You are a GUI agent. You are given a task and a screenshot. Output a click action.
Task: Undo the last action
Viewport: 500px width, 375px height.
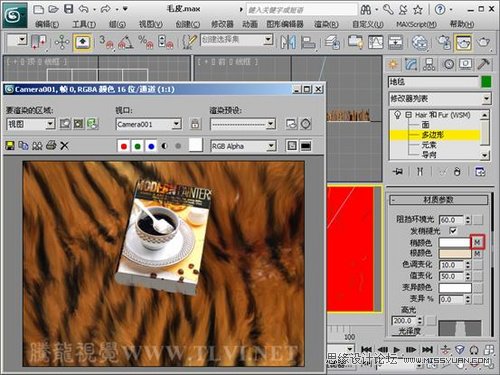point(83,9)
